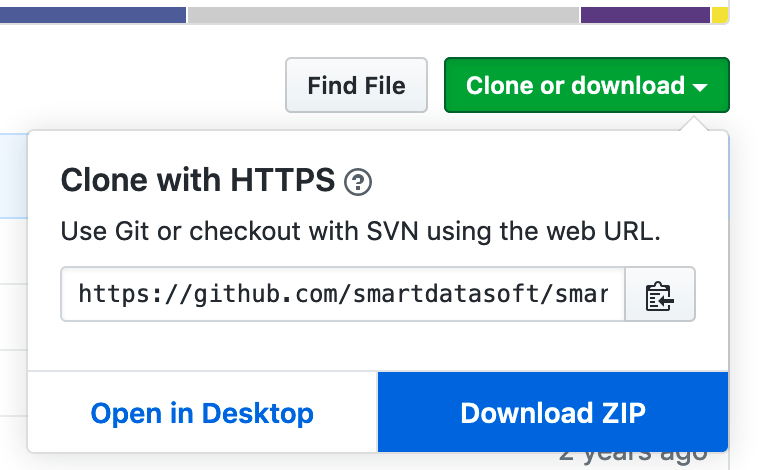Click the "Use Git or checkout with SVN" description

point(360,231)
